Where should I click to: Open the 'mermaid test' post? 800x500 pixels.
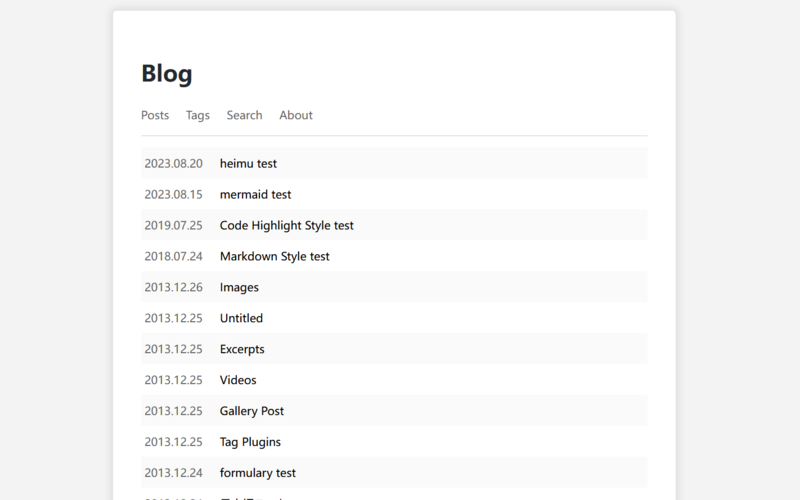(x=255, y=194)
